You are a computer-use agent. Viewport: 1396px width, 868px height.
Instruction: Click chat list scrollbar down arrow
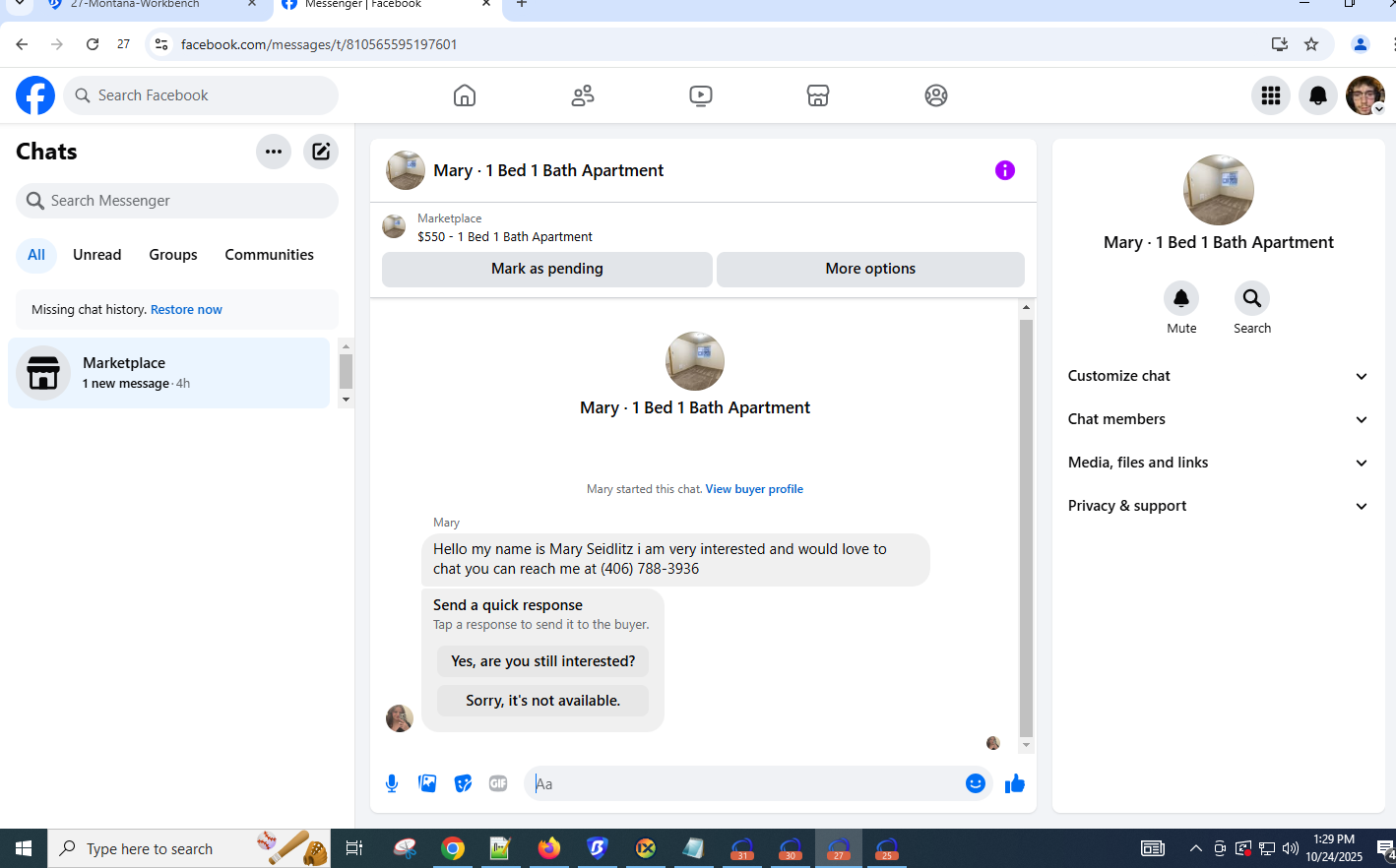pyautogui.click(x=346, y=400)
